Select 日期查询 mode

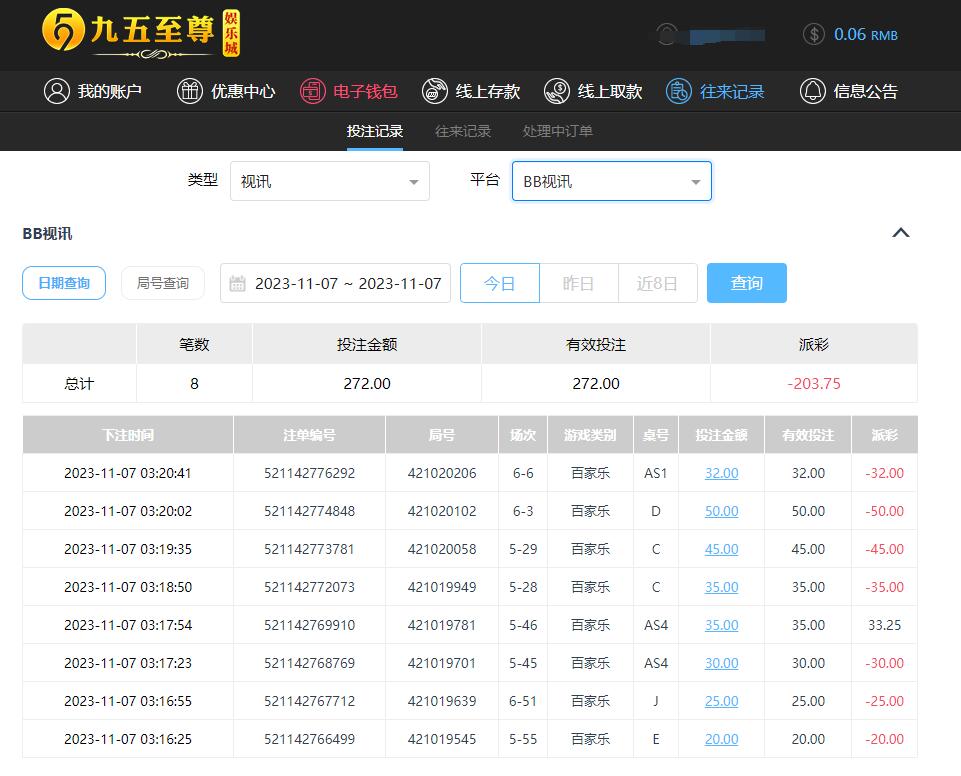click(64, 283)
